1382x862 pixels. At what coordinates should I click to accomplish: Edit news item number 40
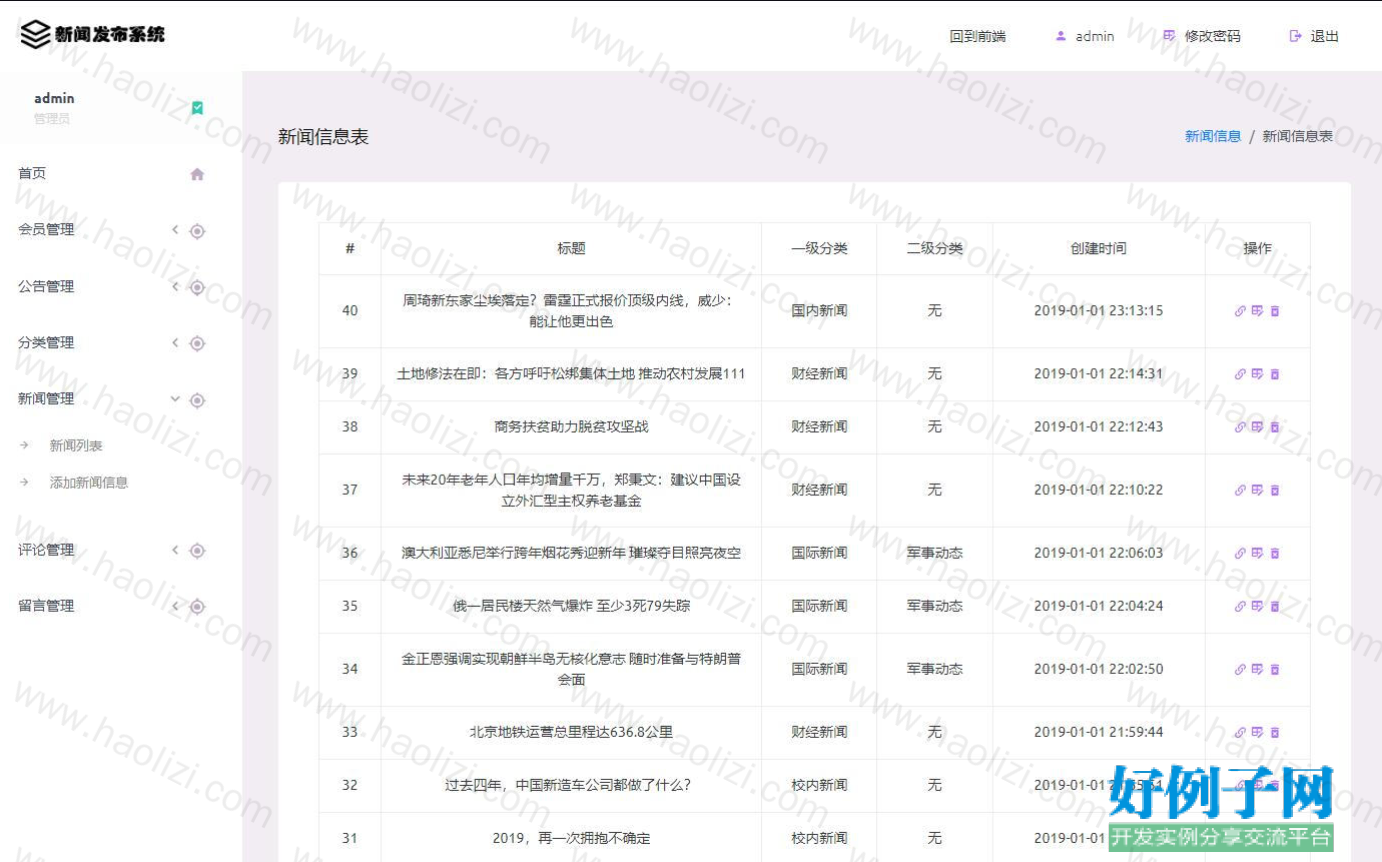coord(1257,311)
